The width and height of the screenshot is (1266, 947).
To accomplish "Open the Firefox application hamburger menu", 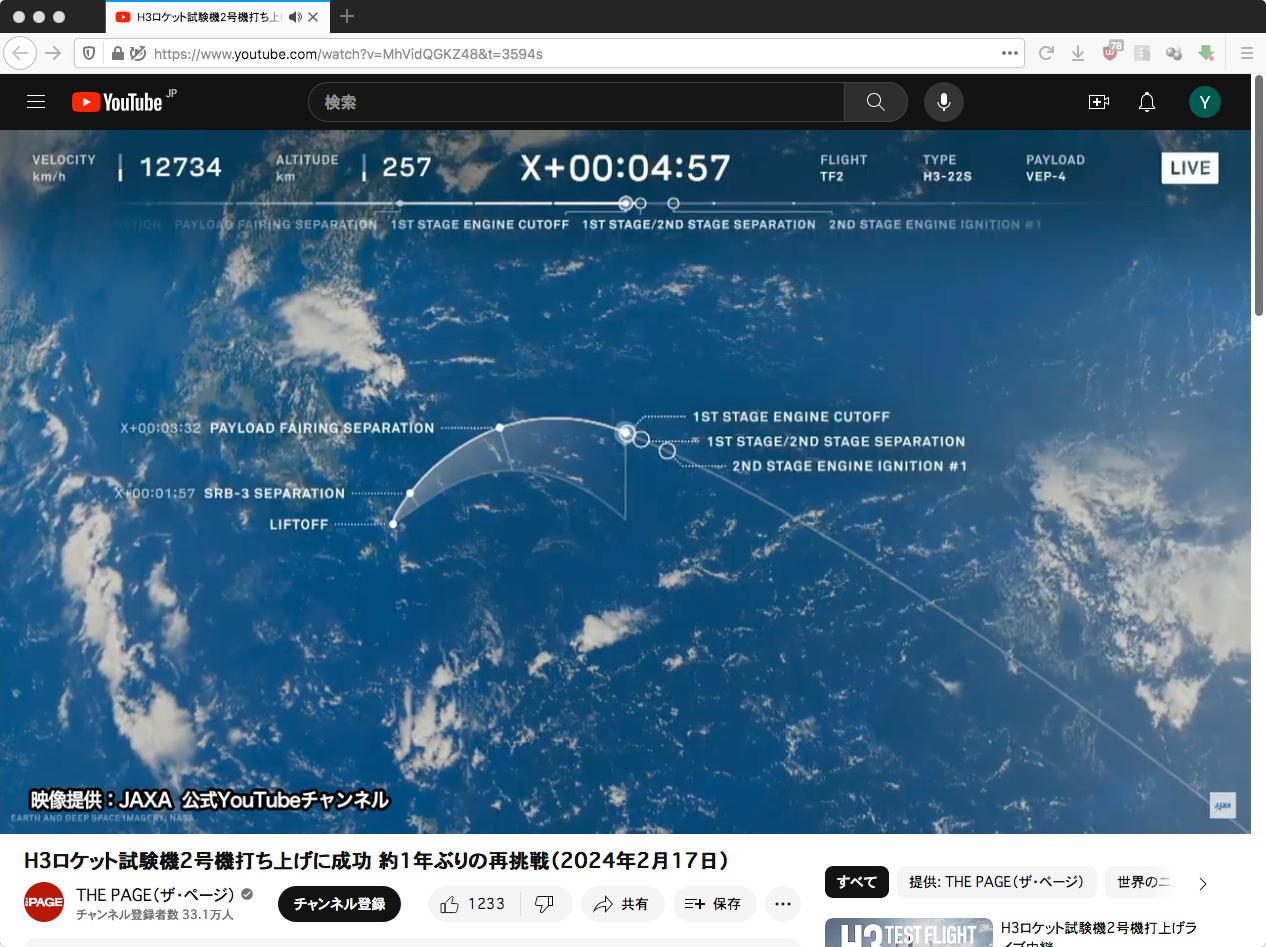I will click(1247, 53).
